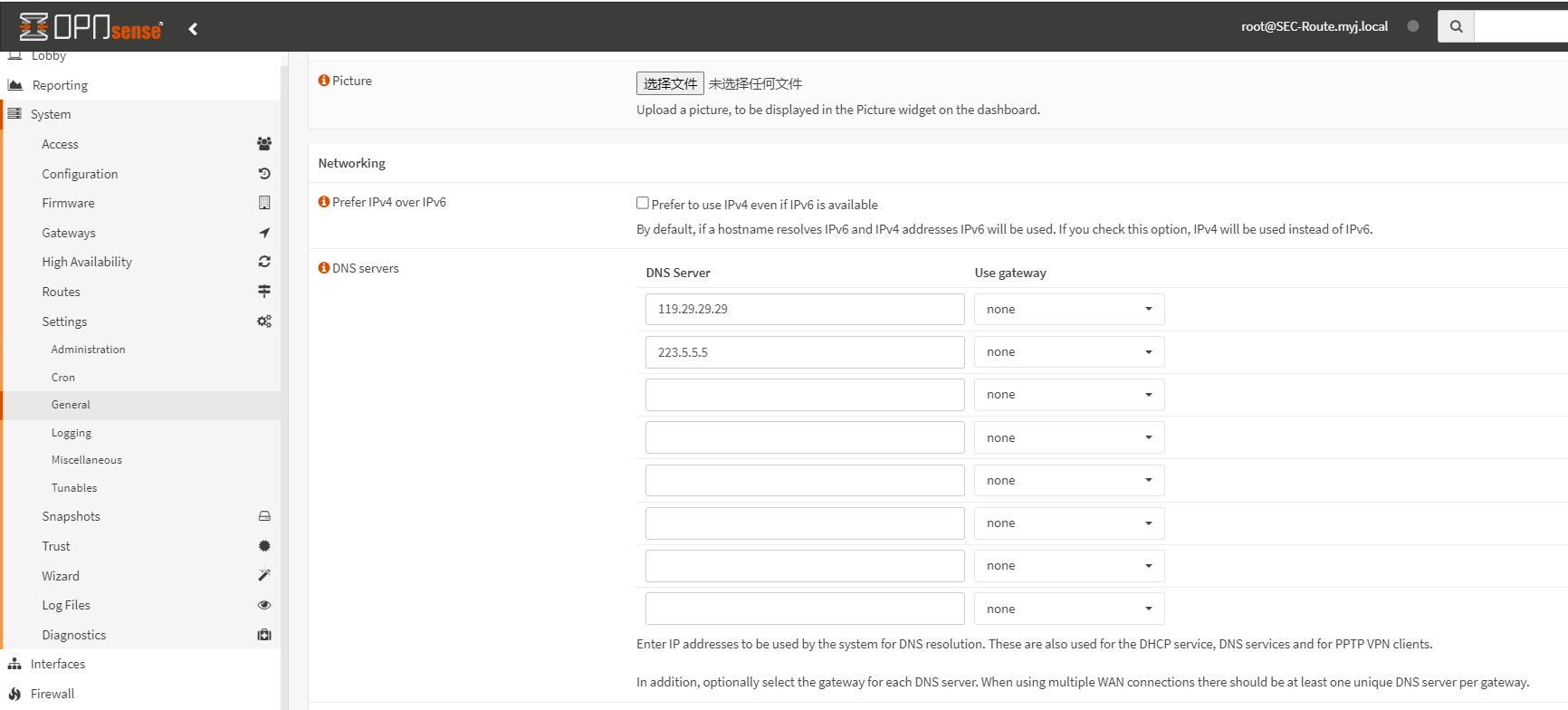Click the Log Files eye icon
This screenshot has width=1568, height=710.
tap(264, 605)
